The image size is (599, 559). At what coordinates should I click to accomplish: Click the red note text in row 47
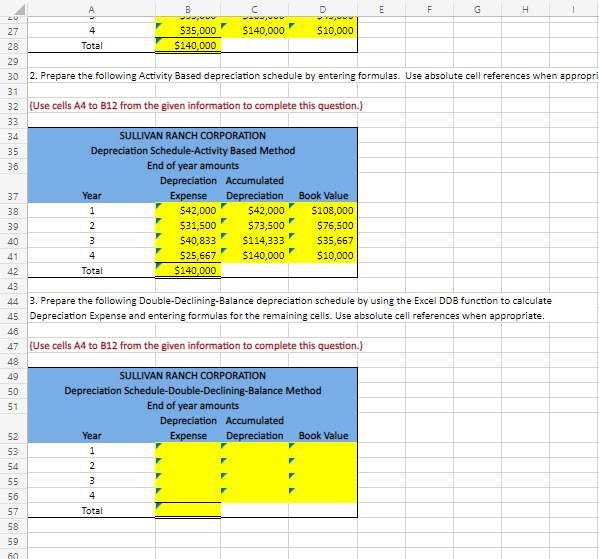[x=196, y=345]
